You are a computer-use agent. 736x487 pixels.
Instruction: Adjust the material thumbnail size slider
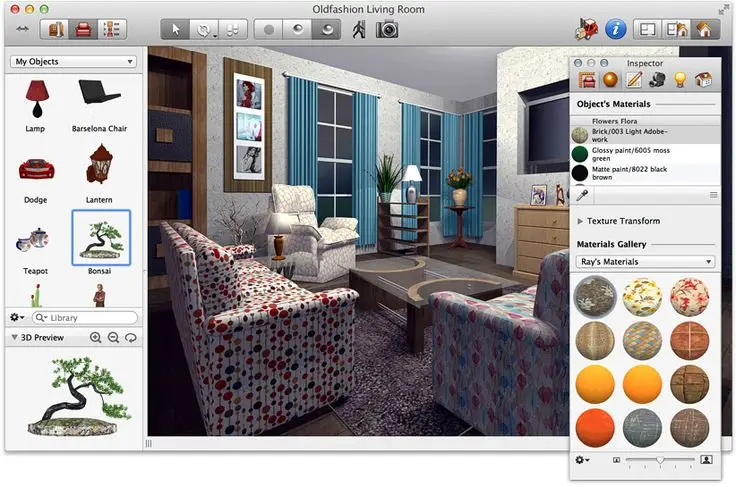[660, 459]
